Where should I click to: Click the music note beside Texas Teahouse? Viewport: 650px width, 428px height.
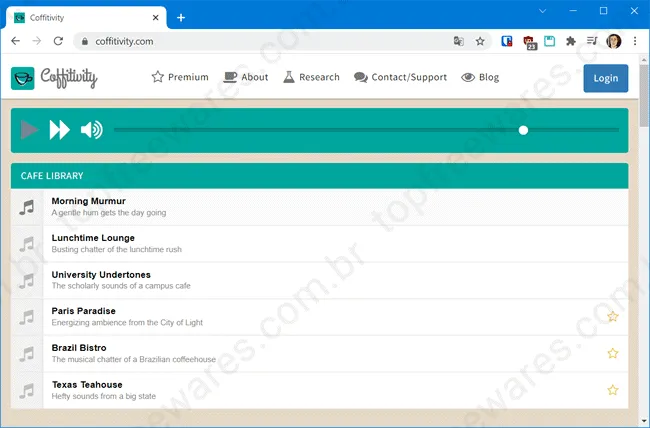click(x=27, y=391)
